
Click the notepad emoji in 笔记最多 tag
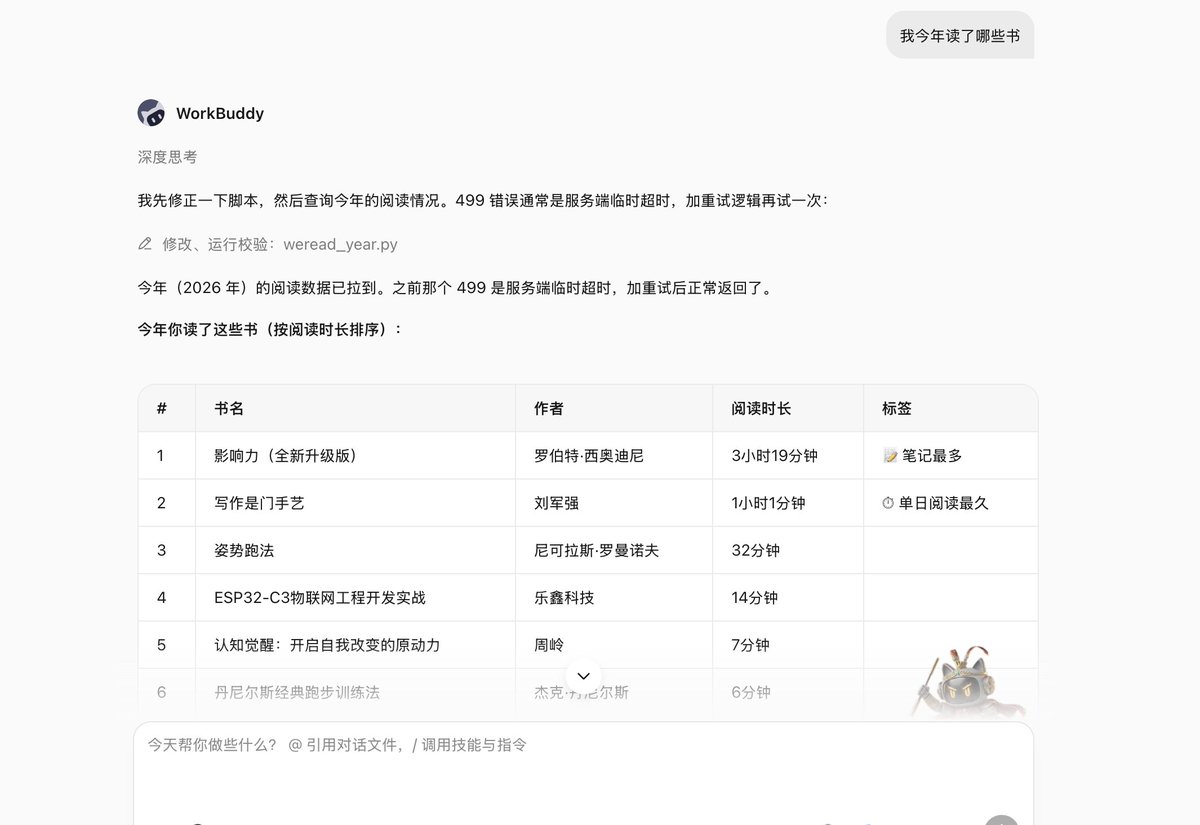point(890,456)
